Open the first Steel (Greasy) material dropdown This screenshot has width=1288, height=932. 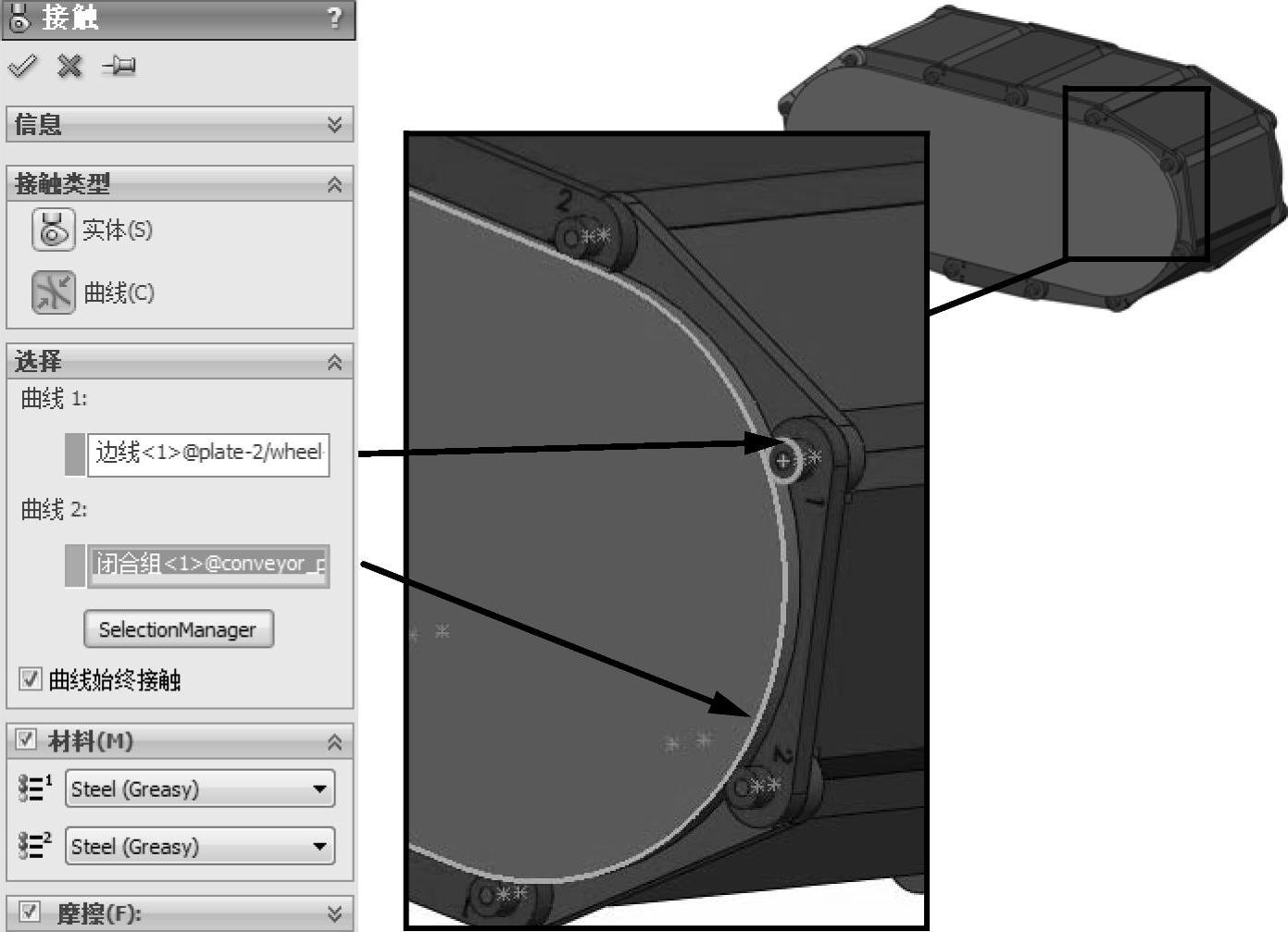pos(200,789)
